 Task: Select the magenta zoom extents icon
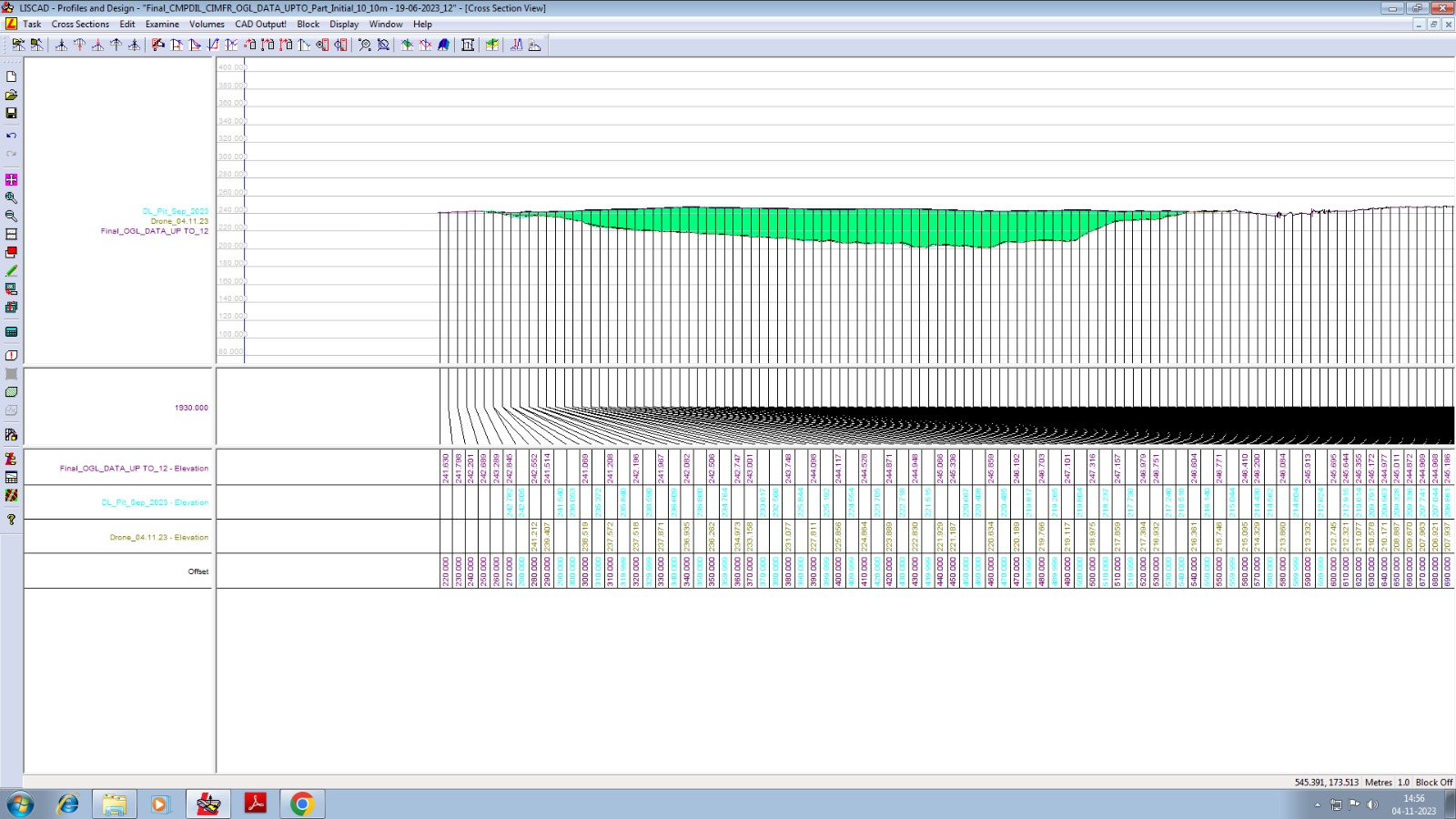pos(11,179)
